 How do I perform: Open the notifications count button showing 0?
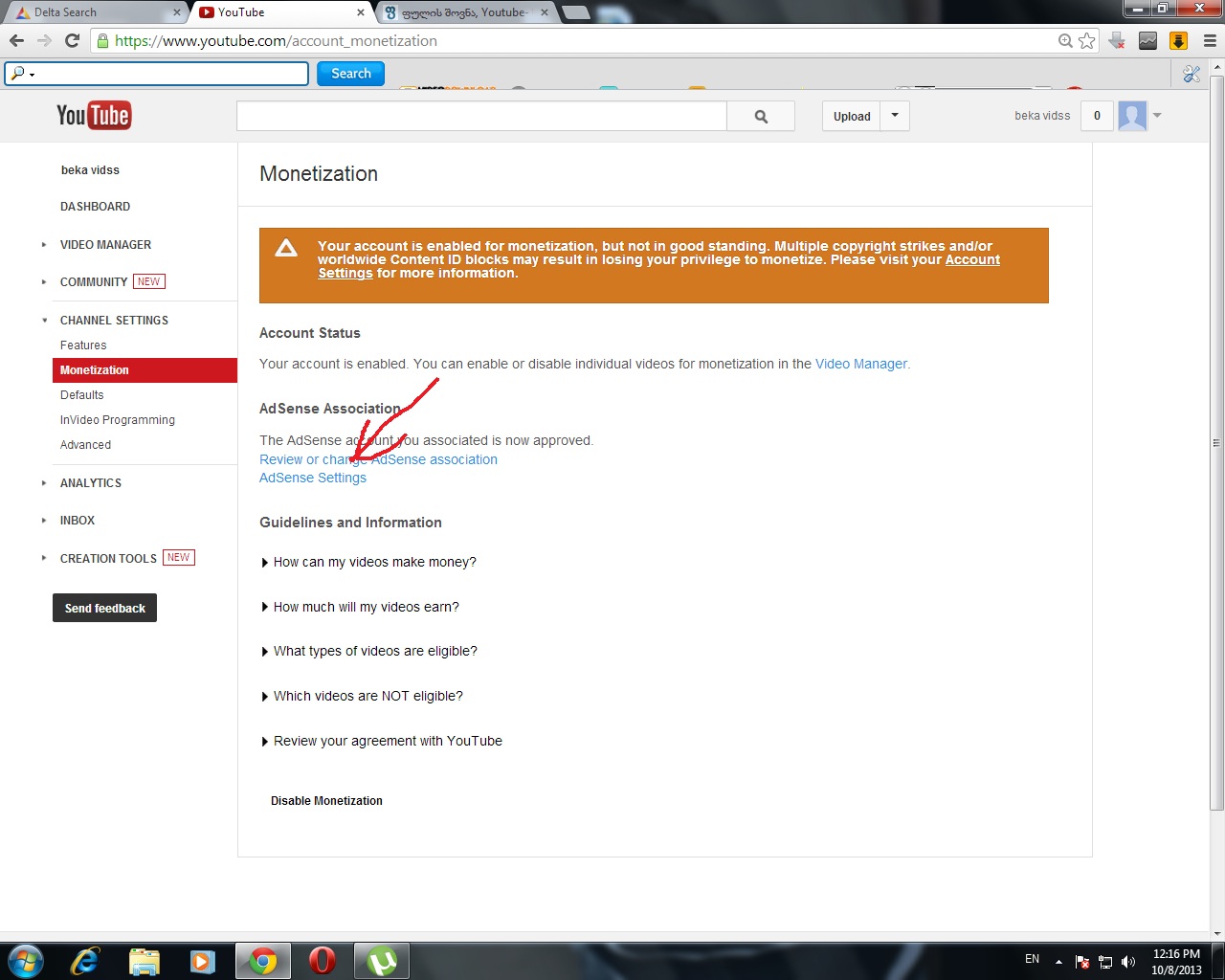pos(1097,116)
